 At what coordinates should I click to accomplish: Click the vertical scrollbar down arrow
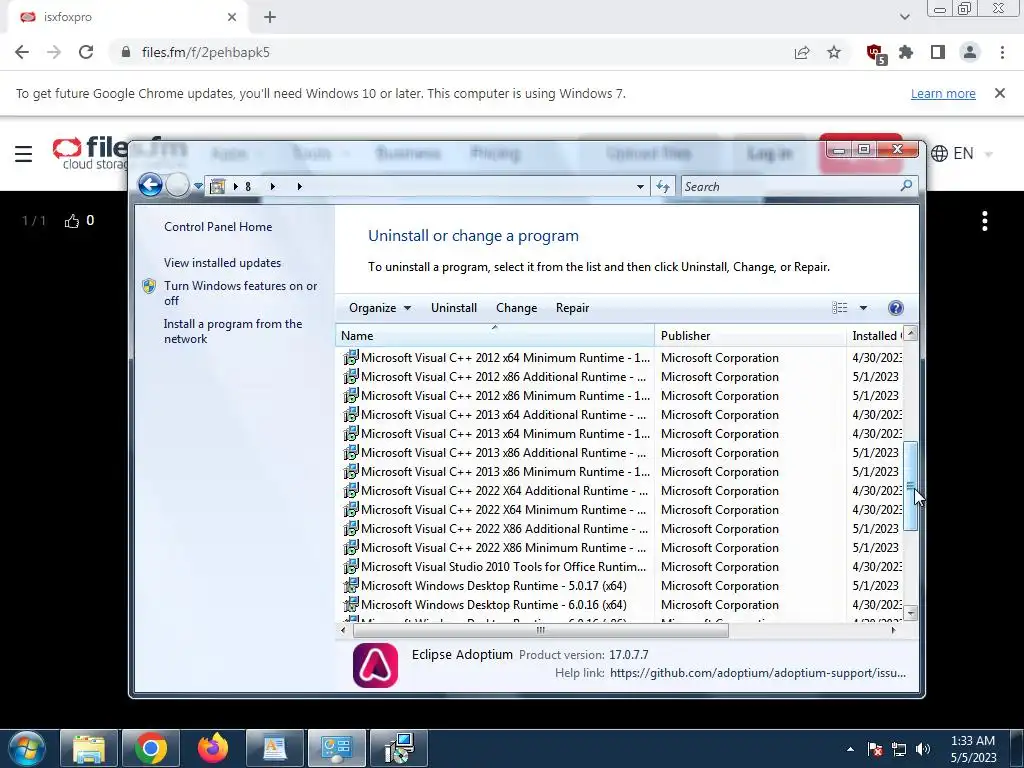point(910,613)
